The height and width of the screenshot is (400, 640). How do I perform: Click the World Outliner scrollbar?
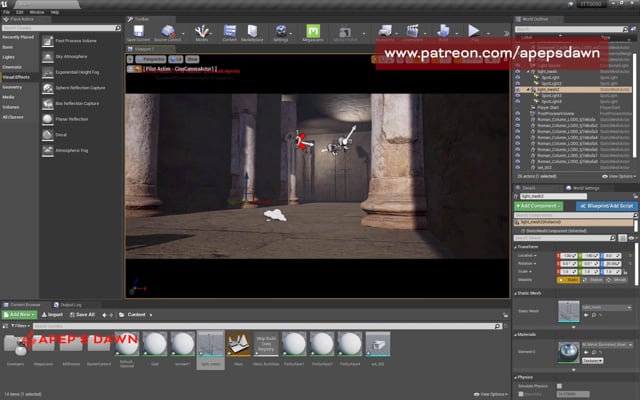634,105
